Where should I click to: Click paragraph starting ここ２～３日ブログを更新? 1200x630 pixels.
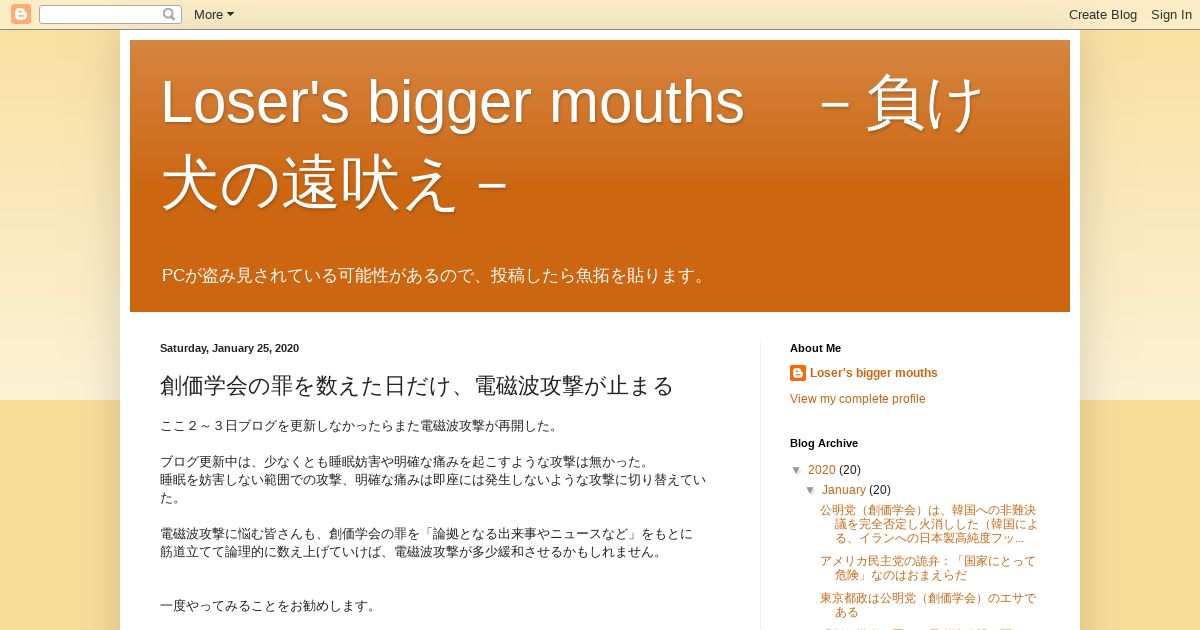pyautogui.click(x=361, y=426)
